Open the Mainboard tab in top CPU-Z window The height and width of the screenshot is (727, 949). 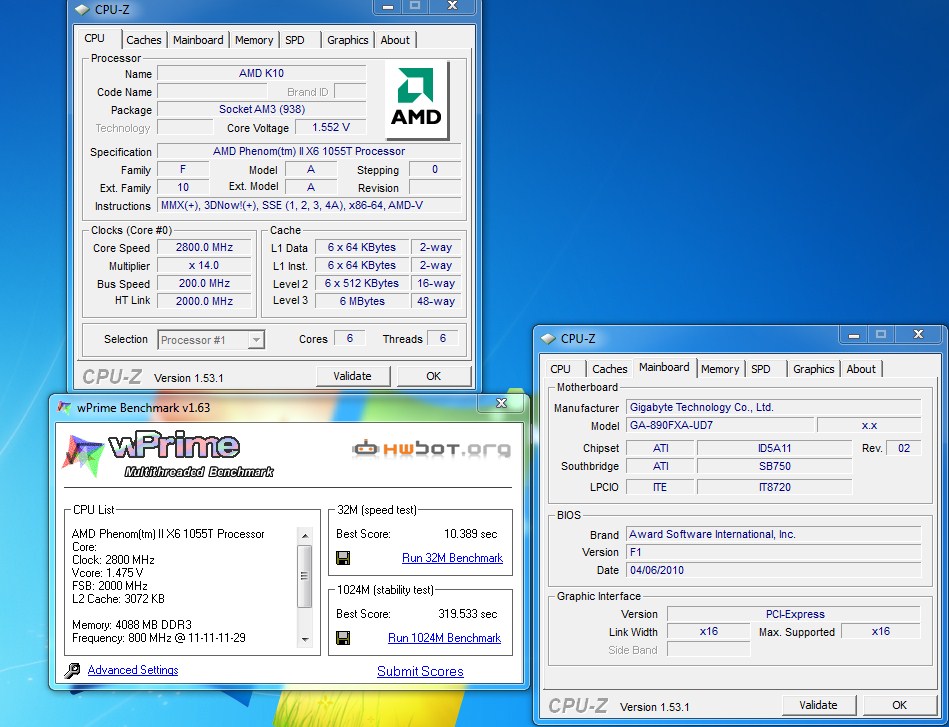(x=198, y=40)
